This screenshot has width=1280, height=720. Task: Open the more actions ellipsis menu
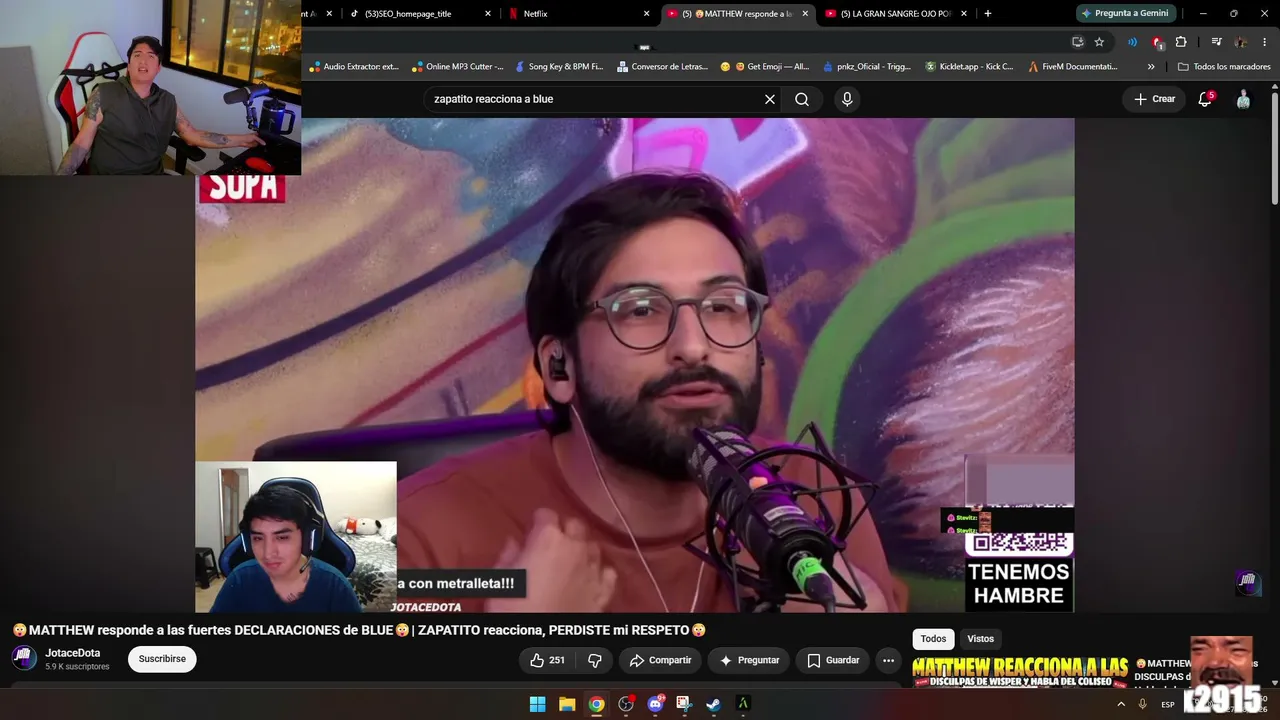[888, 660]
